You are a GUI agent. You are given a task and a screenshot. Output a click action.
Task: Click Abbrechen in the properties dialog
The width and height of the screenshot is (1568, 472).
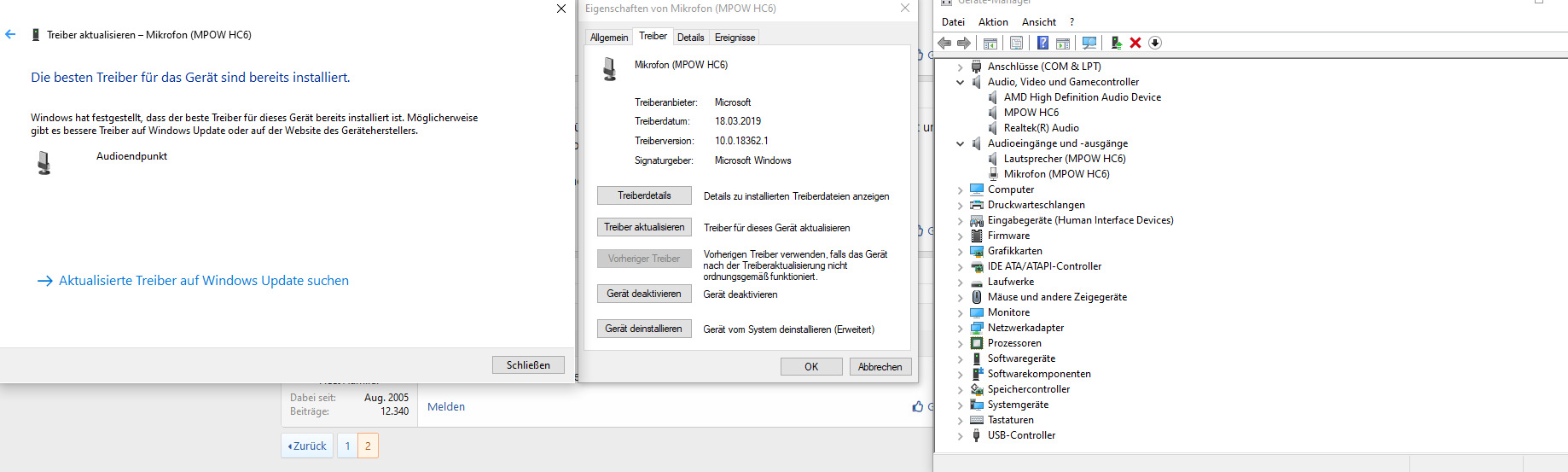coord(880,367)
